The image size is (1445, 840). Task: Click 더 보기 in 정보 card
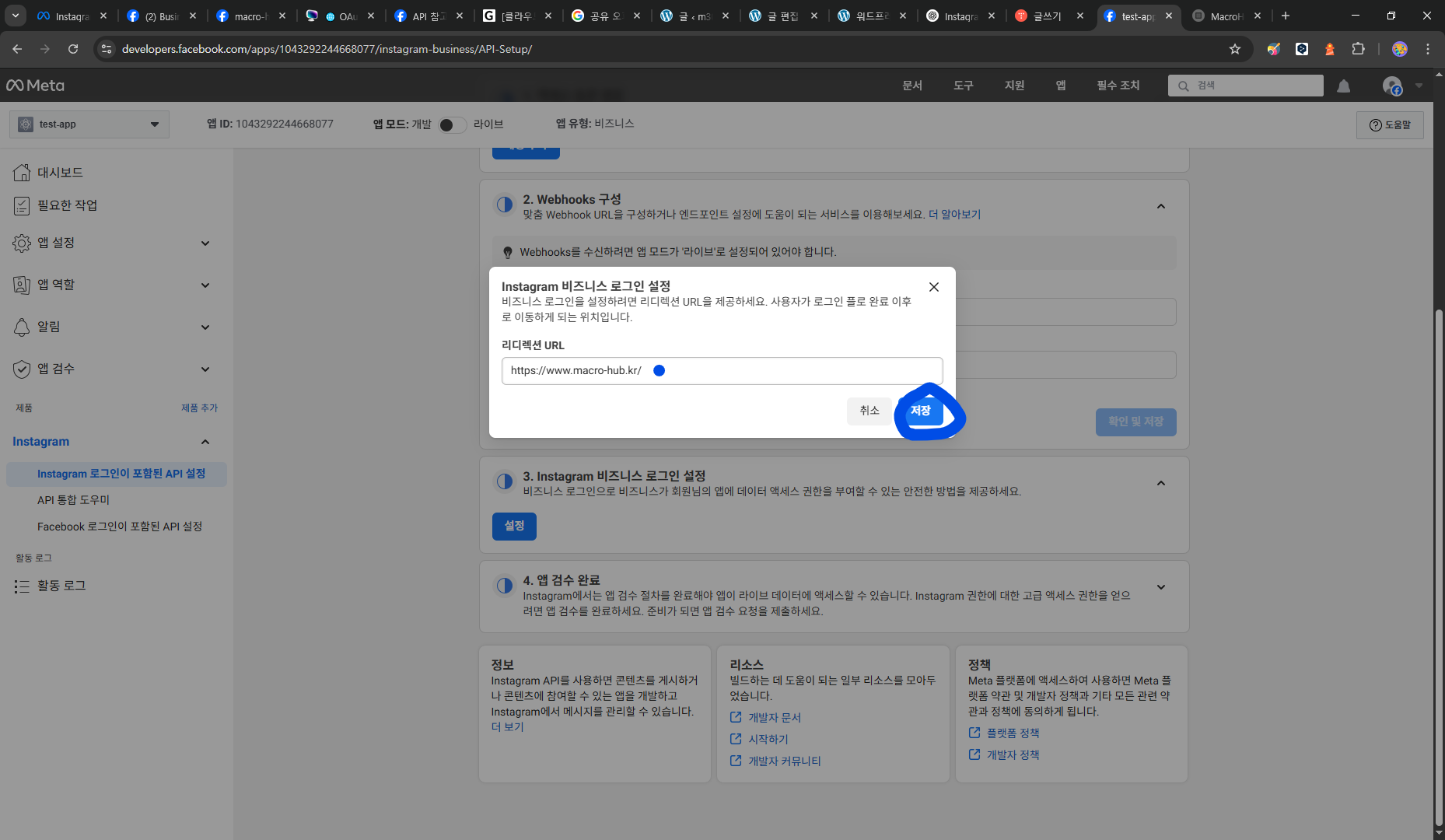coord(507,727)
